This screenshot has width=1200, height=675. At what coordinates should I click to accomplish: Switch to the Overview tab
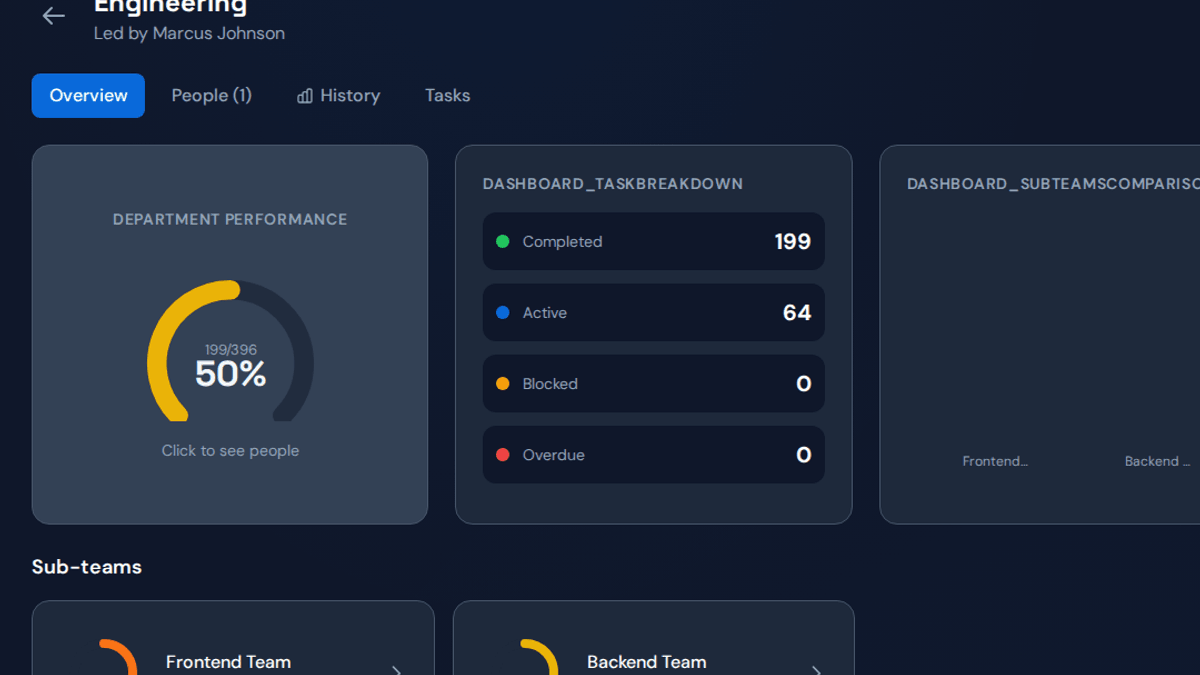(88, 96)
